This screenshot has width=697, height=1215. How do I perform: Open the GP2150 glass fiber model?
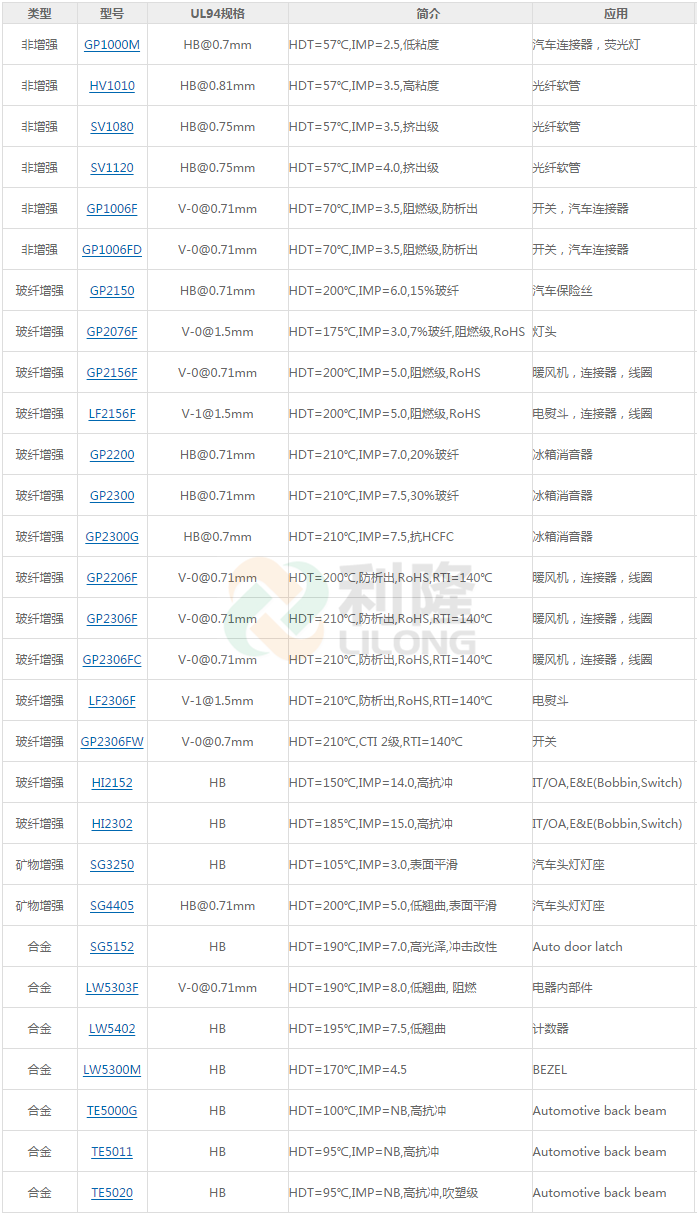(112, 291)
